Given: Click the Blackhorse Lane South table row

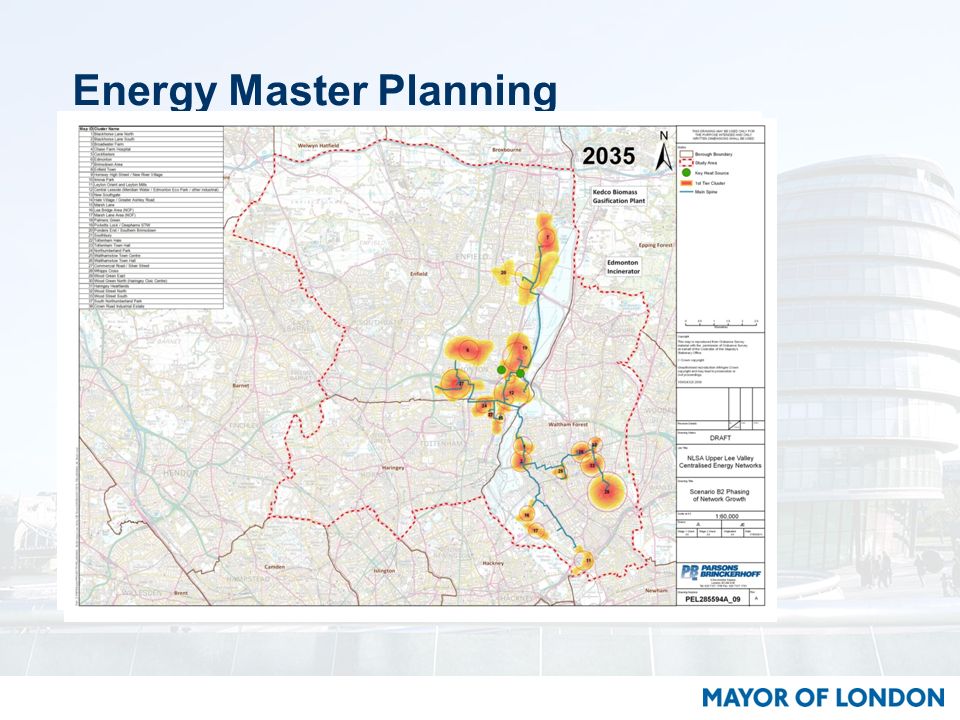Looking at the screenshot, I should click(152, 139).
